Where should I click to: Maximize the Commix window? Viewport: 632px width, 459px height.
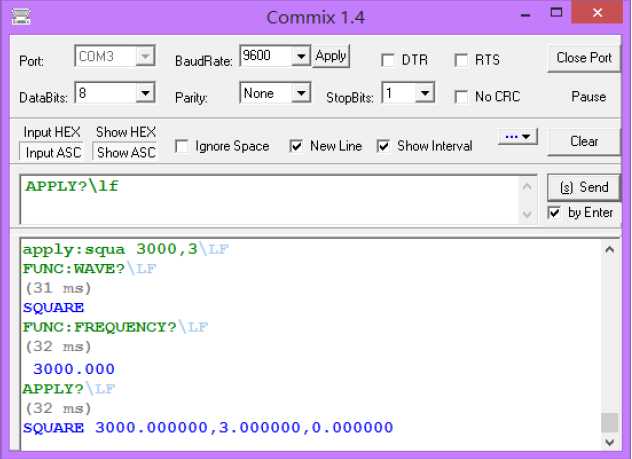coord(557,12)
